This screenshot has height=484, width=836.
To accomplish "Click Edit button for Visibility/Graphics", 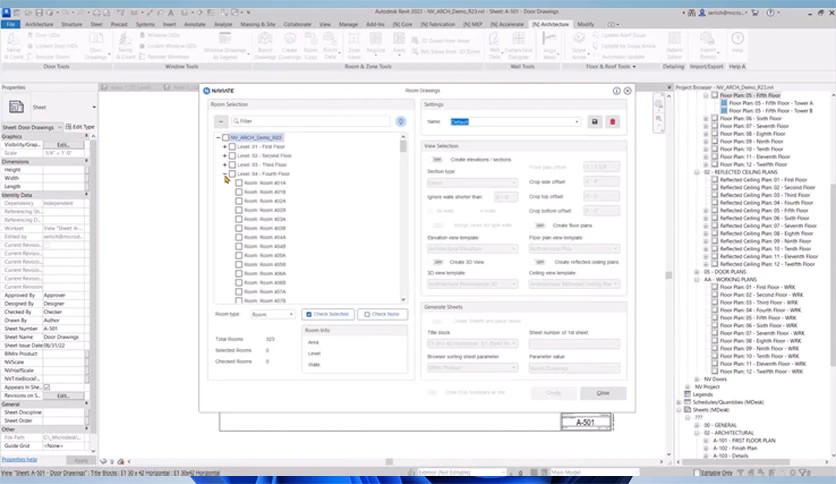I will point(63,145).
